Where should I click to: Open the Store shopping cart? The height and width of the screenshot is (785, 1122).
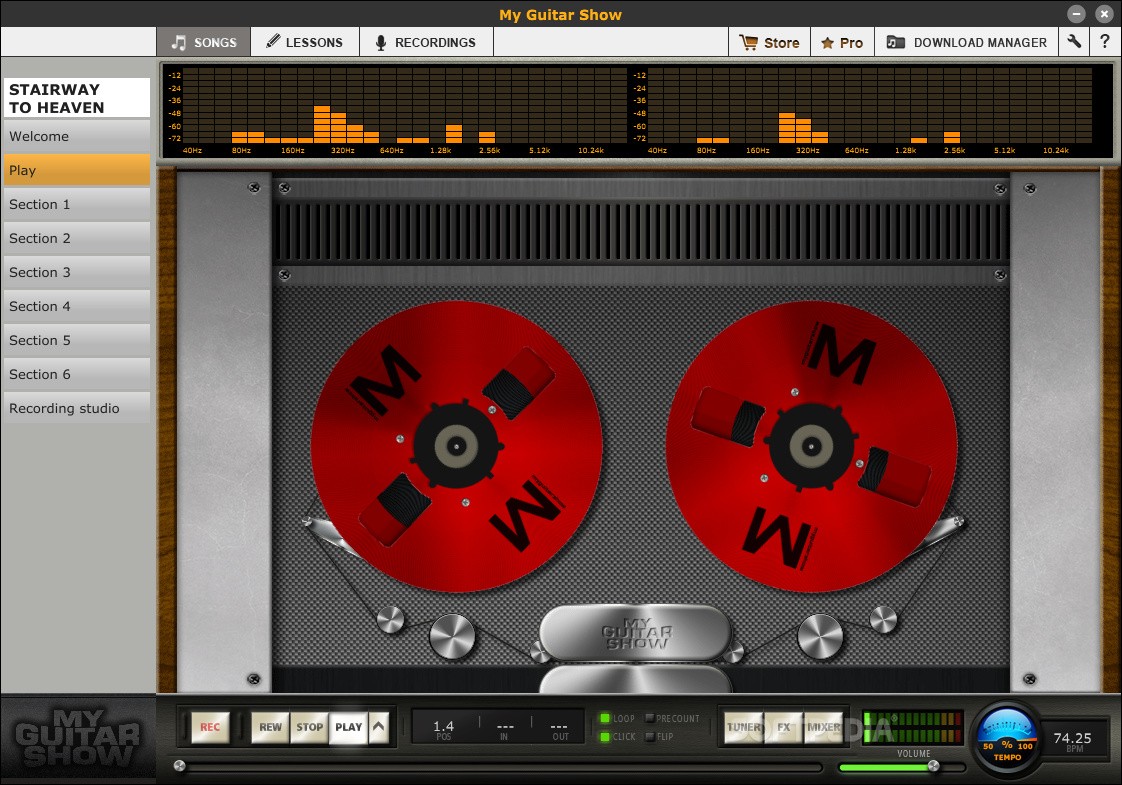click(x=769, y=42)
